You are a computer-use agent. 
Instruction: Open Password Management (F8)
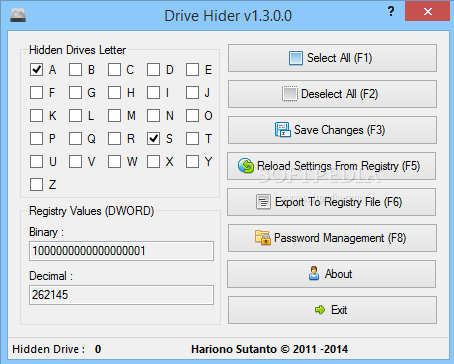click(x=332, y=238)
